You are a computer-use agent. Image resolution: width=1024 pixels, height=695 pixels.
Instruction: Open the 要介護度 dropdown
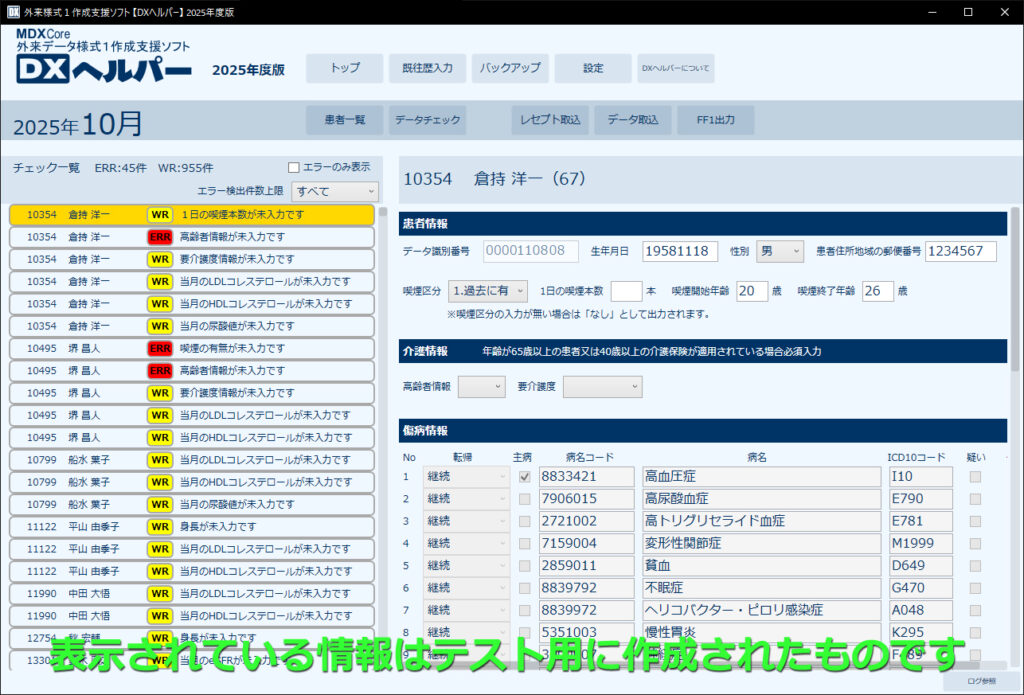[x=602, y=386]
